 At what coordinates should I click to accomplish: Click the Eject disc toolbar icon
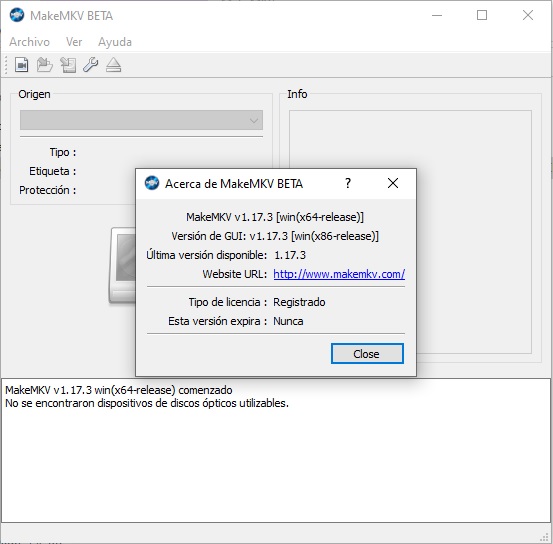(114, 65)
